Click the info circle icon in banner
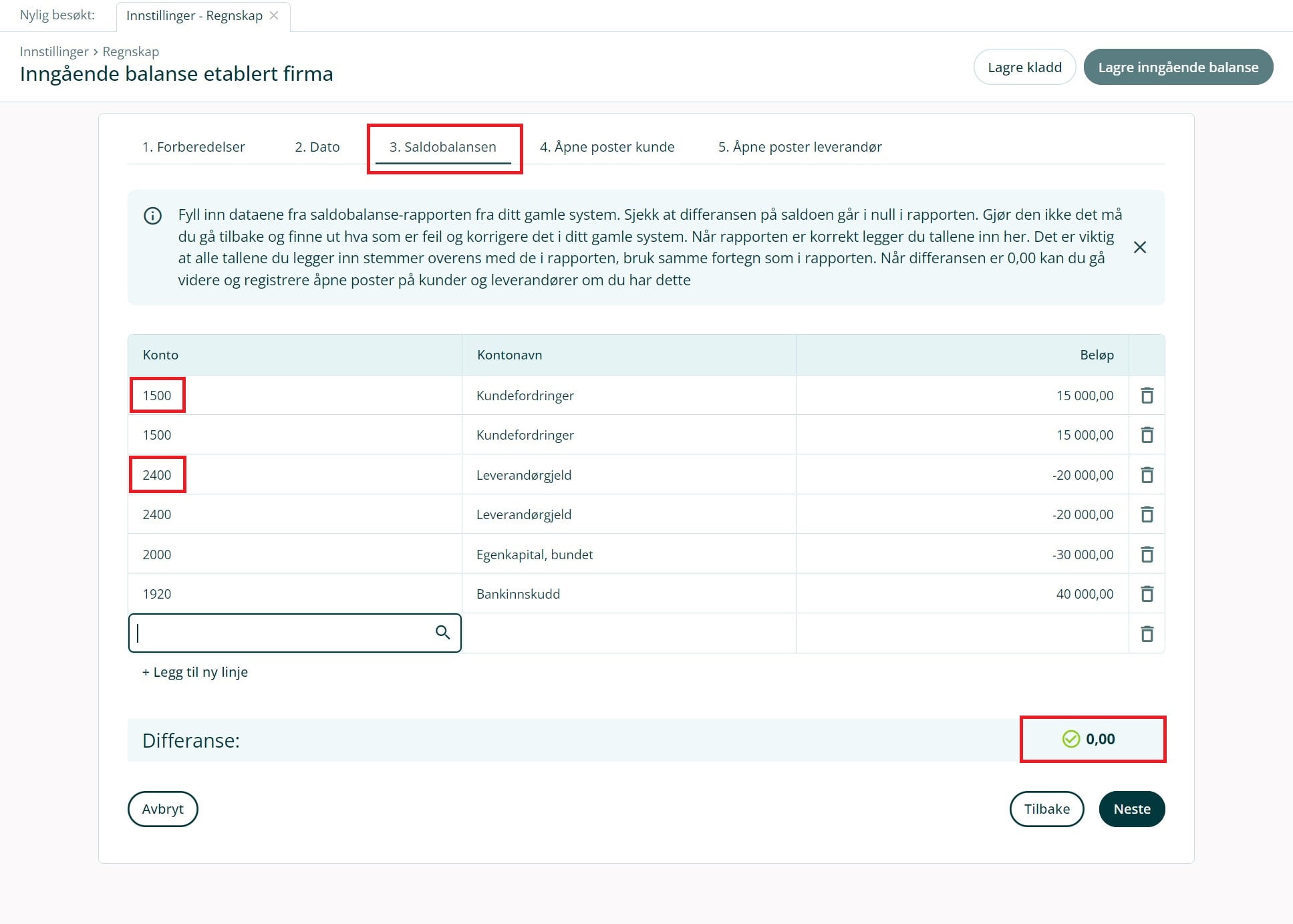 click(152, 216)
